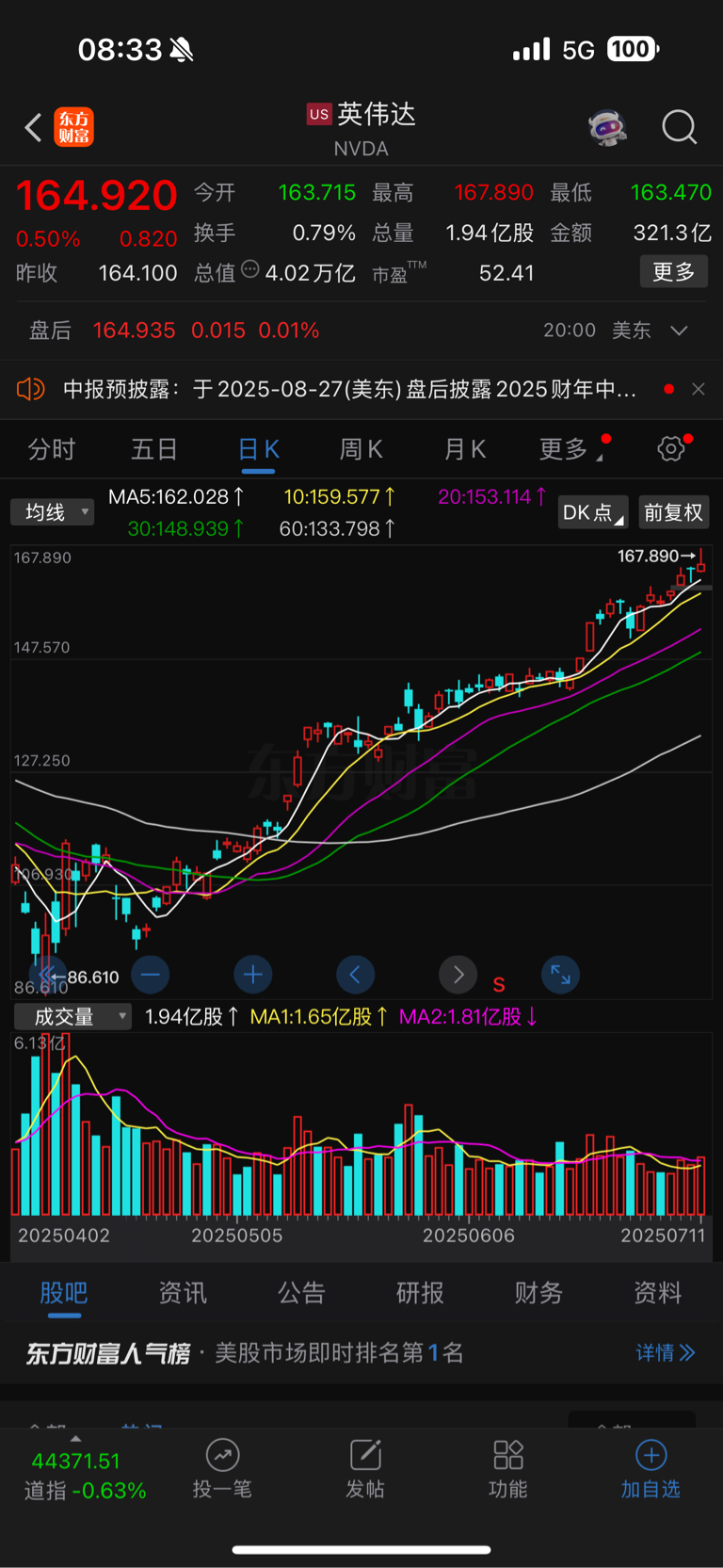Tap the MA 30:148.939 value
Screen dimensions: 723x1568
pyautogui.click(x=186, y=528)
